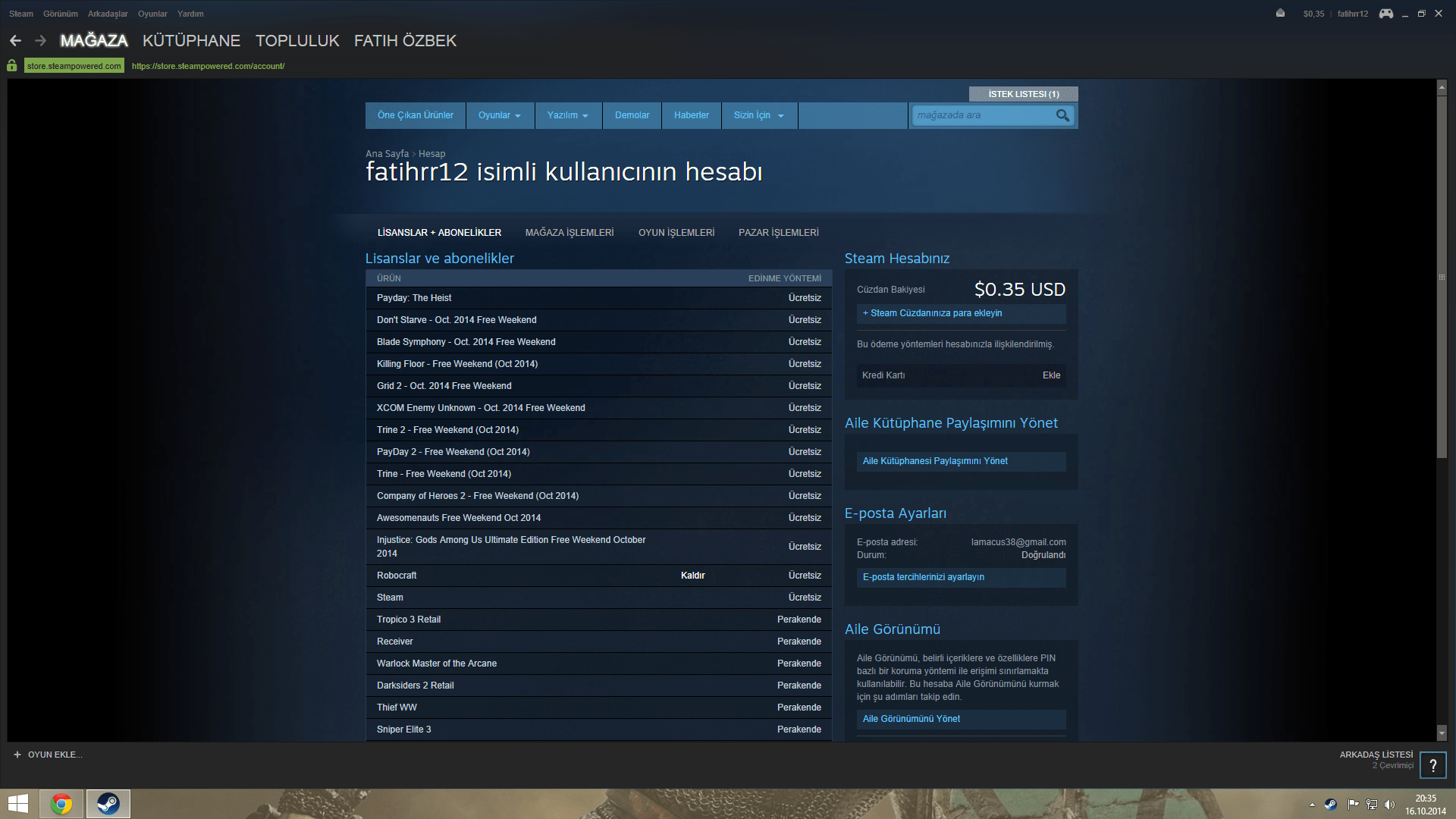Open the volume icon in system tray
Viewport: 1456px width, 819px height.
tap(1389, 805)
